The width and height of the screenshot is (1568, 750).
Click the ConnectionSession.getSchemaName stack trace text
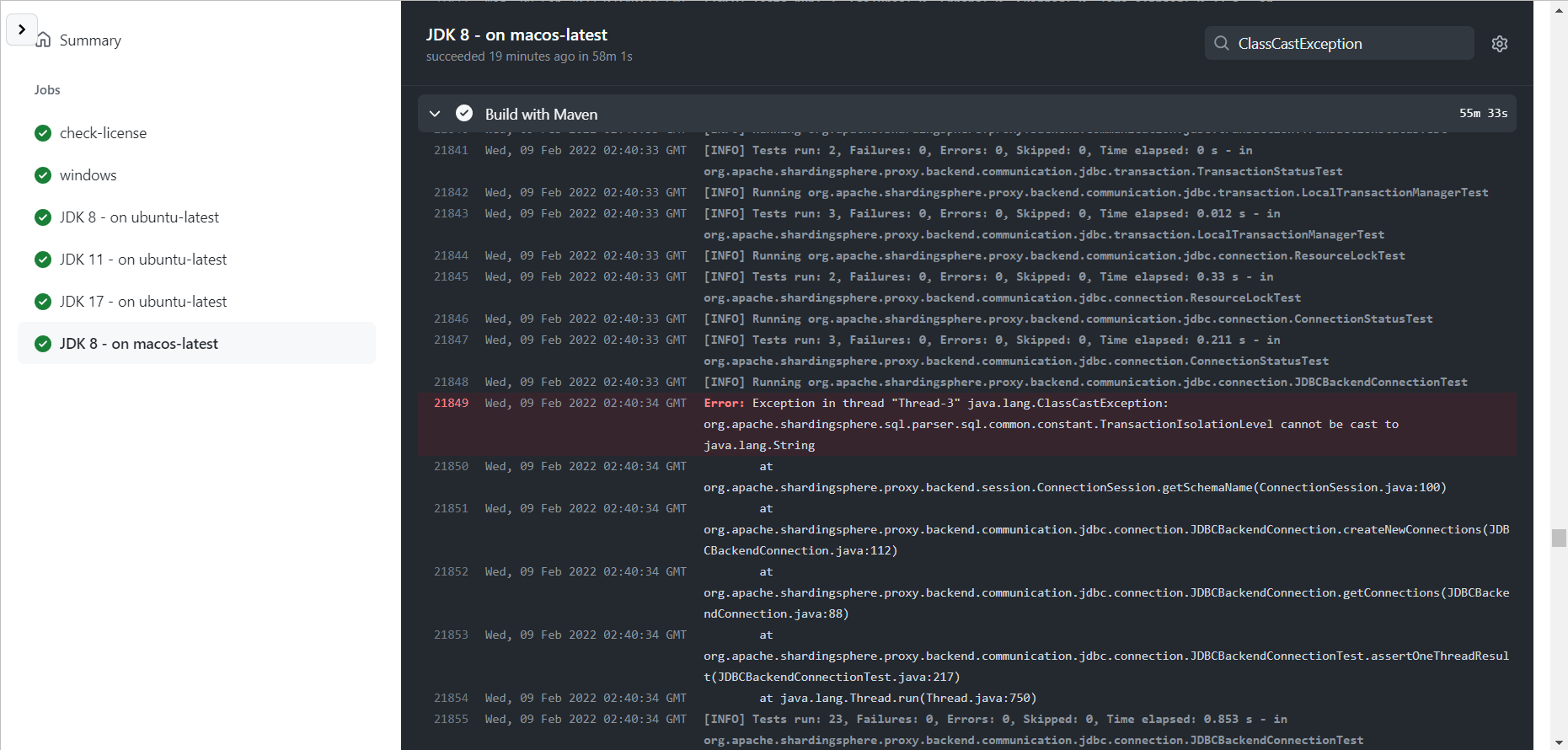pyautogui.click(x=1075, y=487)
